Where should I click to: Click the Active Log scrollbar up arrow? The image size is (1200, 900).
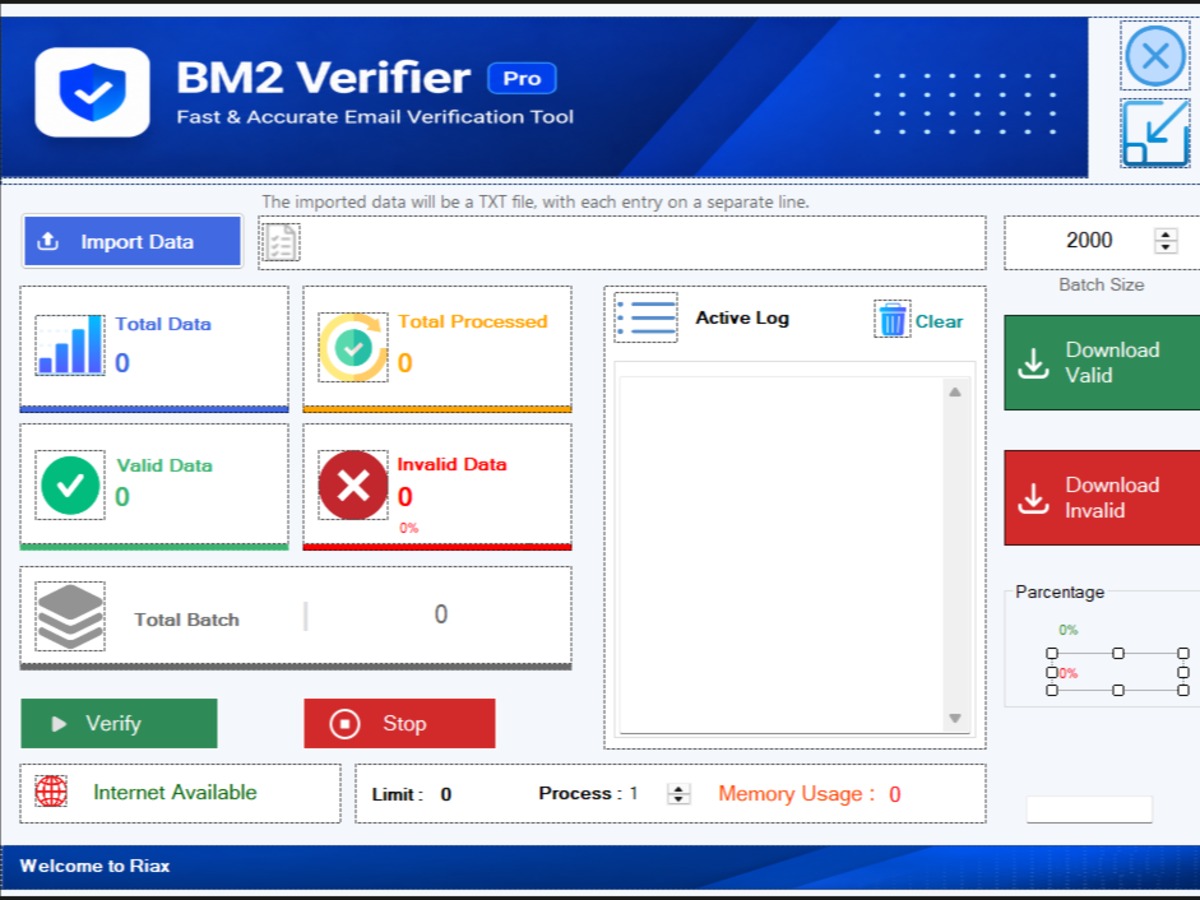pos(955,392)
